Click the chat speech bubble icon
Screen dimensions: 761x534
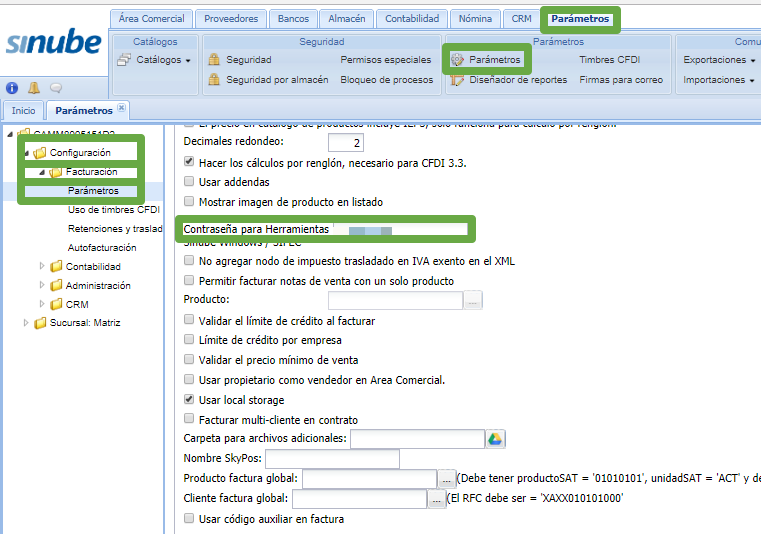point(56,88)
